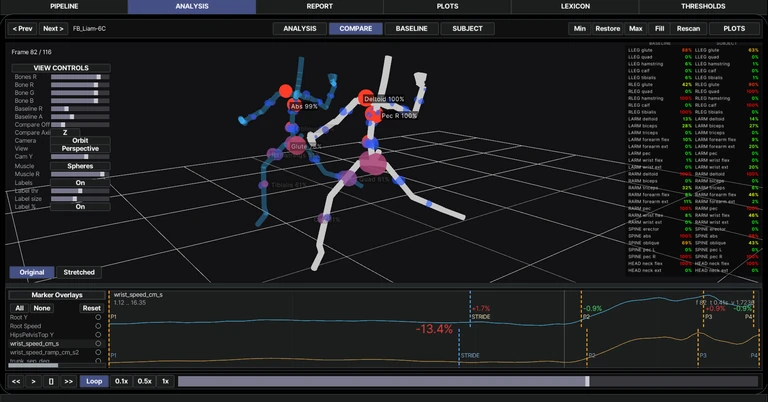Adjust the Bone G slider
Screen dimensions: 768x402
[x=80, y=93]
